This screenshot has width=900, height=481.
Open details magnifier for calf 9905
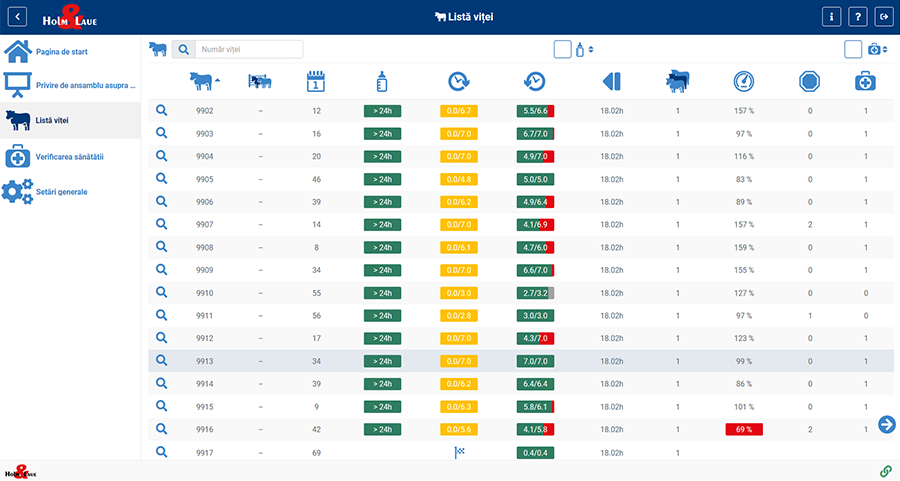point(162,179)
